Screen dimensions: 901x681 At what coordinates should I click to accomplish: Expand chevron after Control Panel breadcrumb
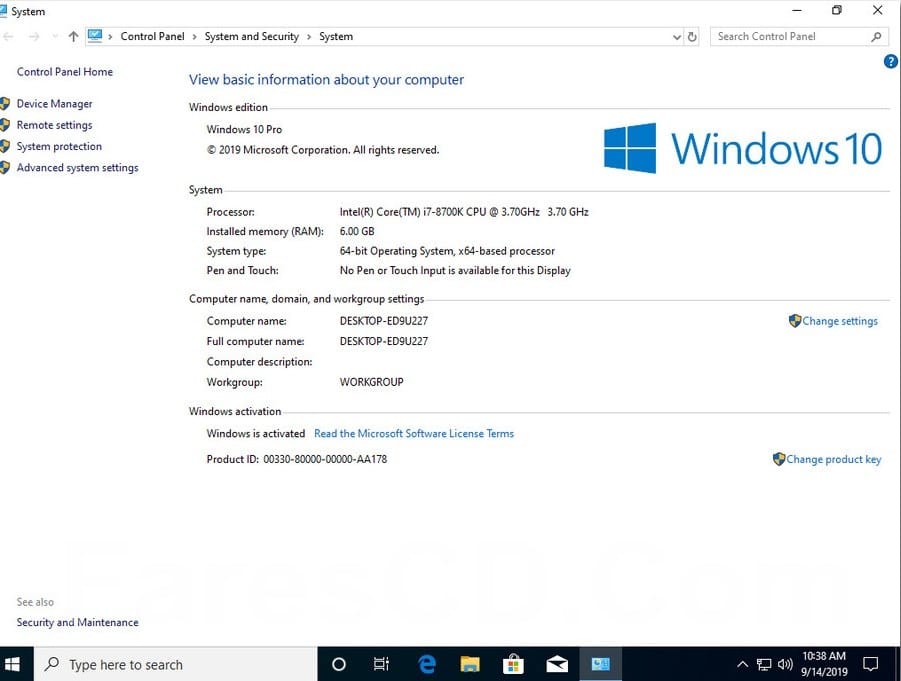(x=194, y=37)
